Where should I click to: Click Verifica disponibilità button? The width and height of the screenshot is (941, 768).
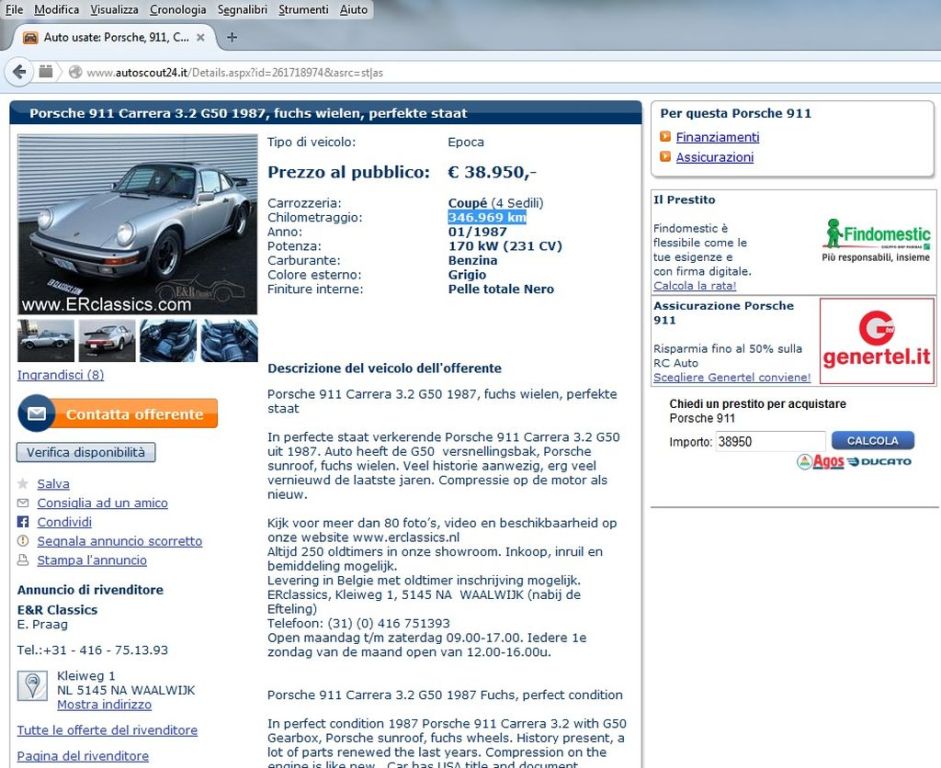(86, 452)
